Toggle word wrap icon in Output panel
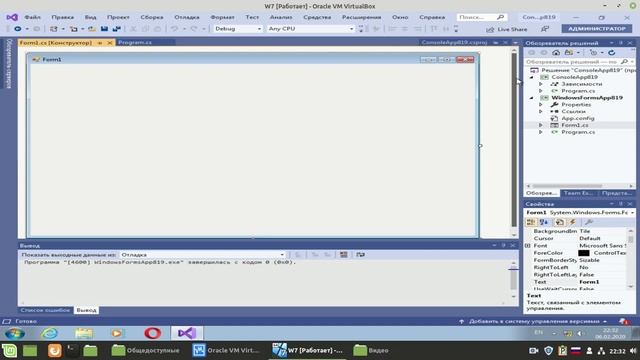640x360 pixels. (360, 254)
